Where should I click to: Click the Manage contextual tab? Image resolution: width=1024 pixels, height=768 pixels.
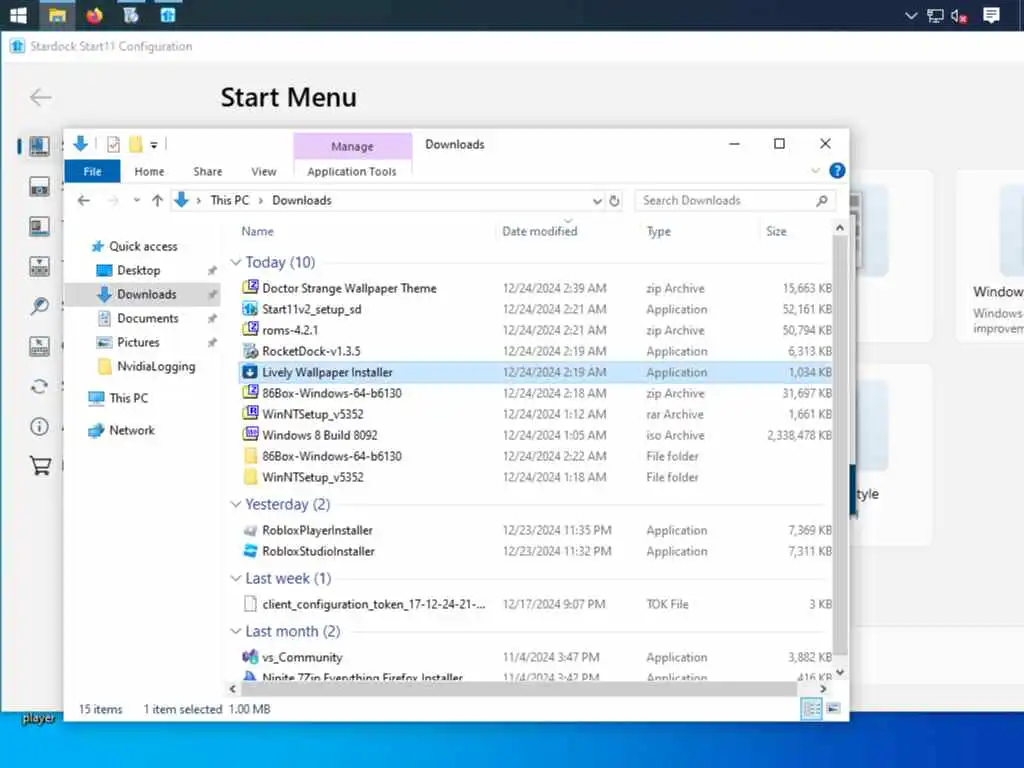pos(353,146)
